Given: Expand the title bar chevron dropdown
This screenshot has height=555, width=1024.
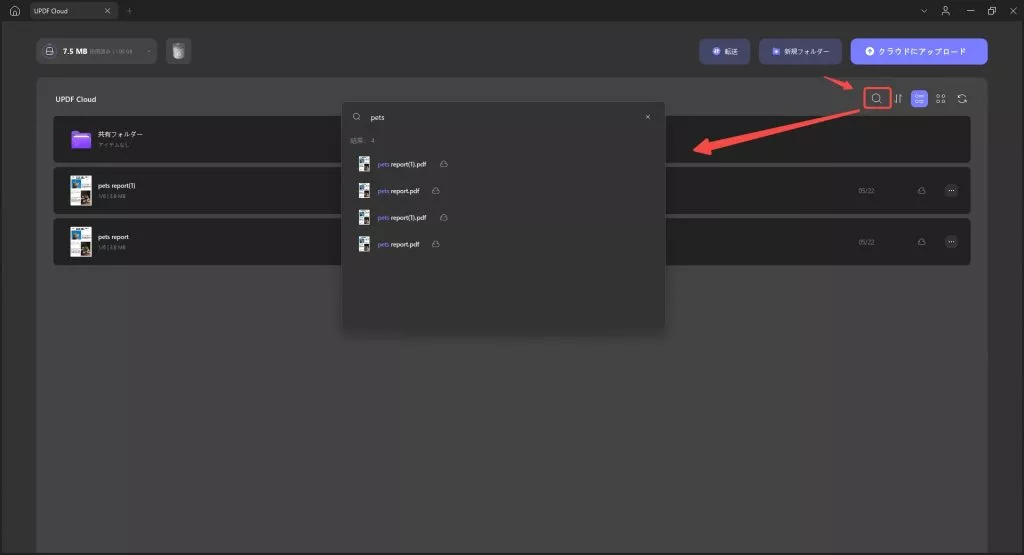Looking at the screenshot, I should 923,10.
